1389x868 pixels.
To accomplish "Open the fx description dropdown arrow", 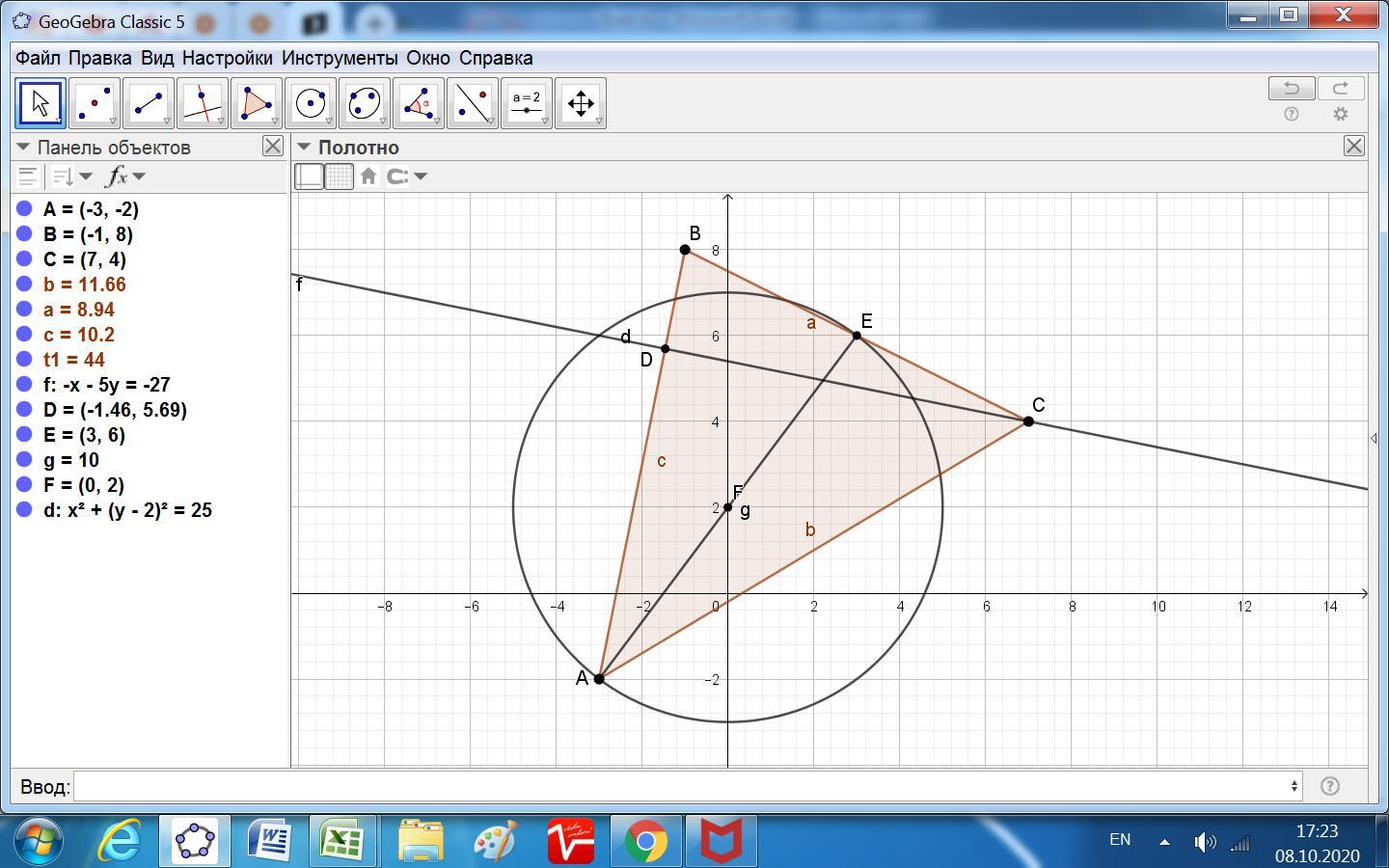I will (140, 176).
